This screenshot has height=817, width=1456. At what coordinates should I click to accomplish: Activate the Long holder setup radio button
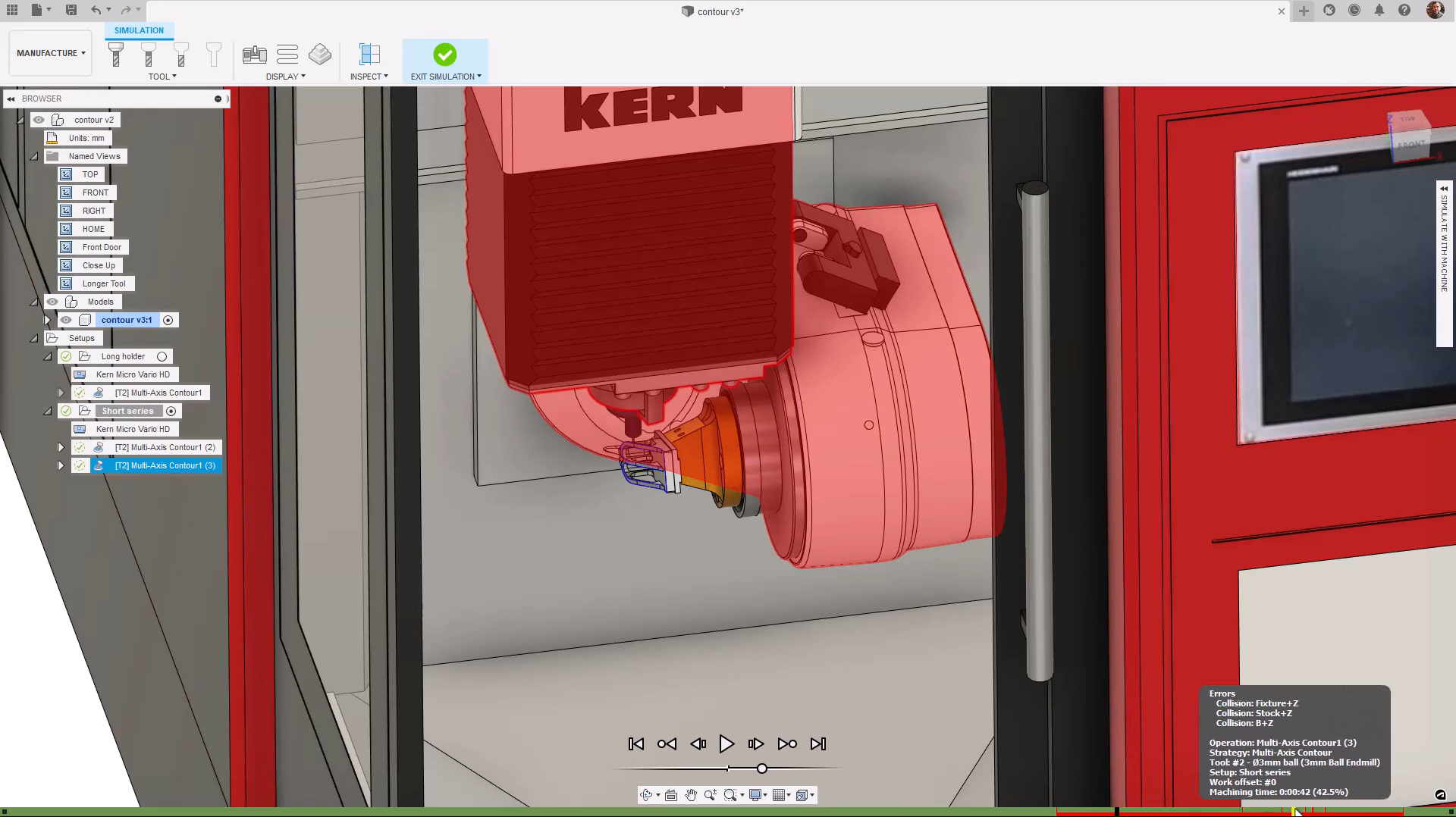coord(162,356)
